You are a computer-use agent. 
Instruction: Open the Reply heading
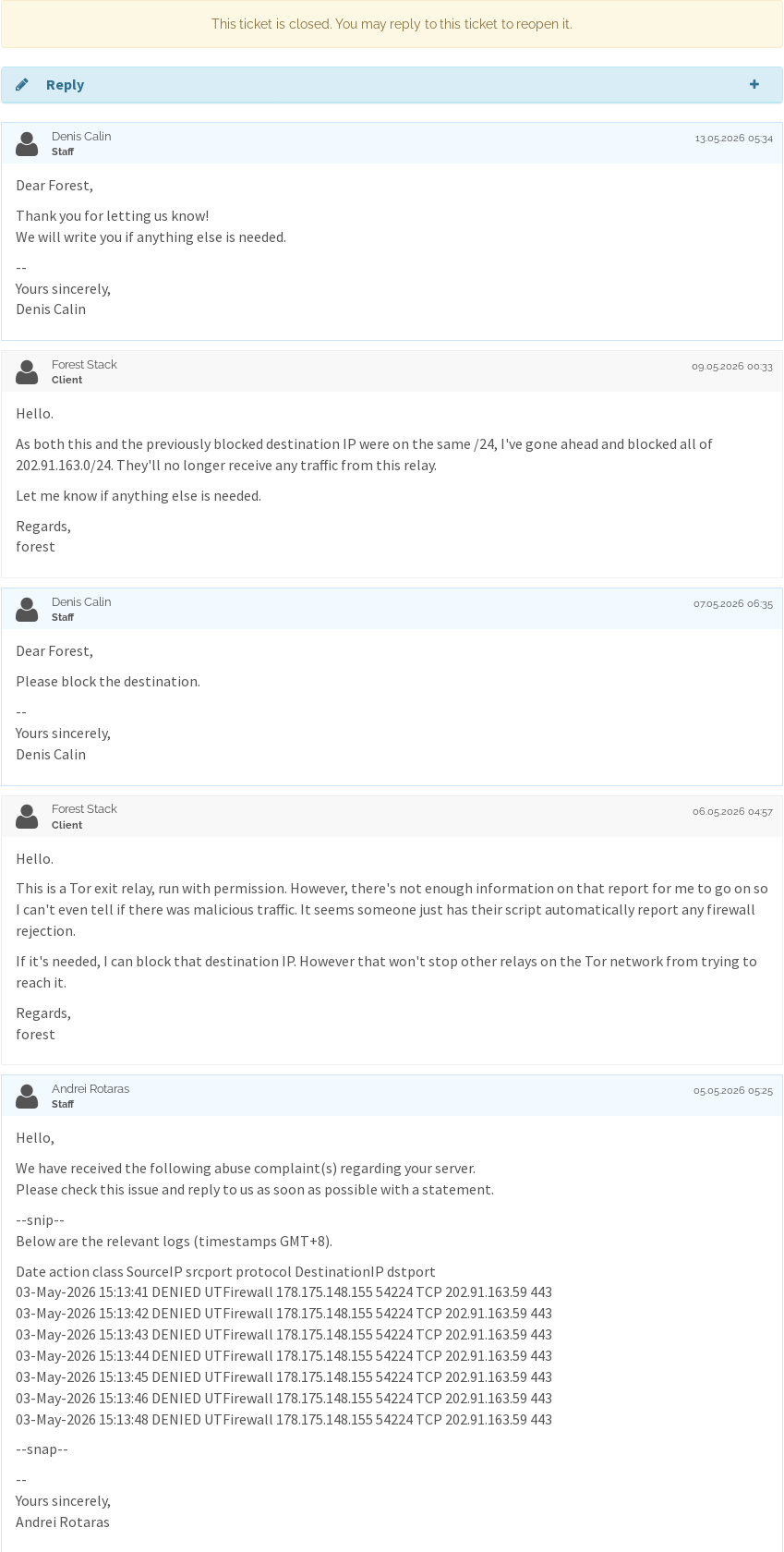click(x=65, y=85)
